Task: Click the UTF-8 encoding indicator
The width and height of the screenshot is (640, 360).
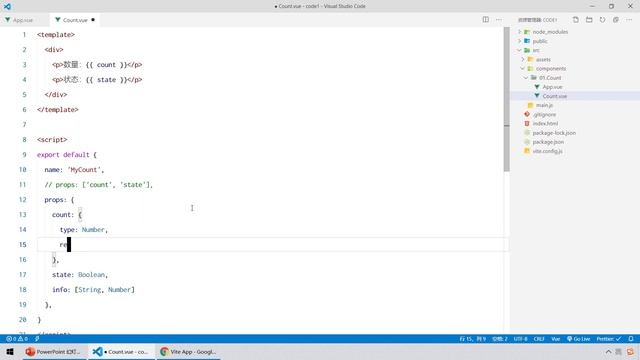Action: point(520,339)
